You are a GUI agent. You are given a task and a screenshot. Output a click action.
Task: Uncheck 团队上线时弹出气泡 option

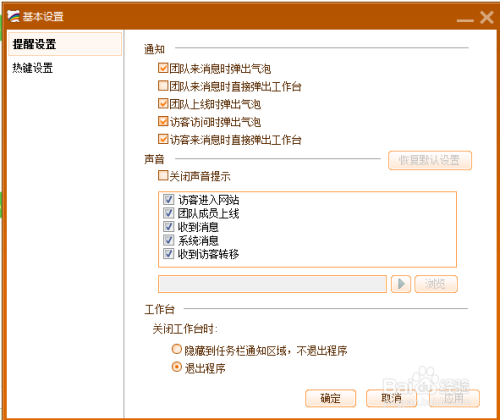click(x=163, y=104)
